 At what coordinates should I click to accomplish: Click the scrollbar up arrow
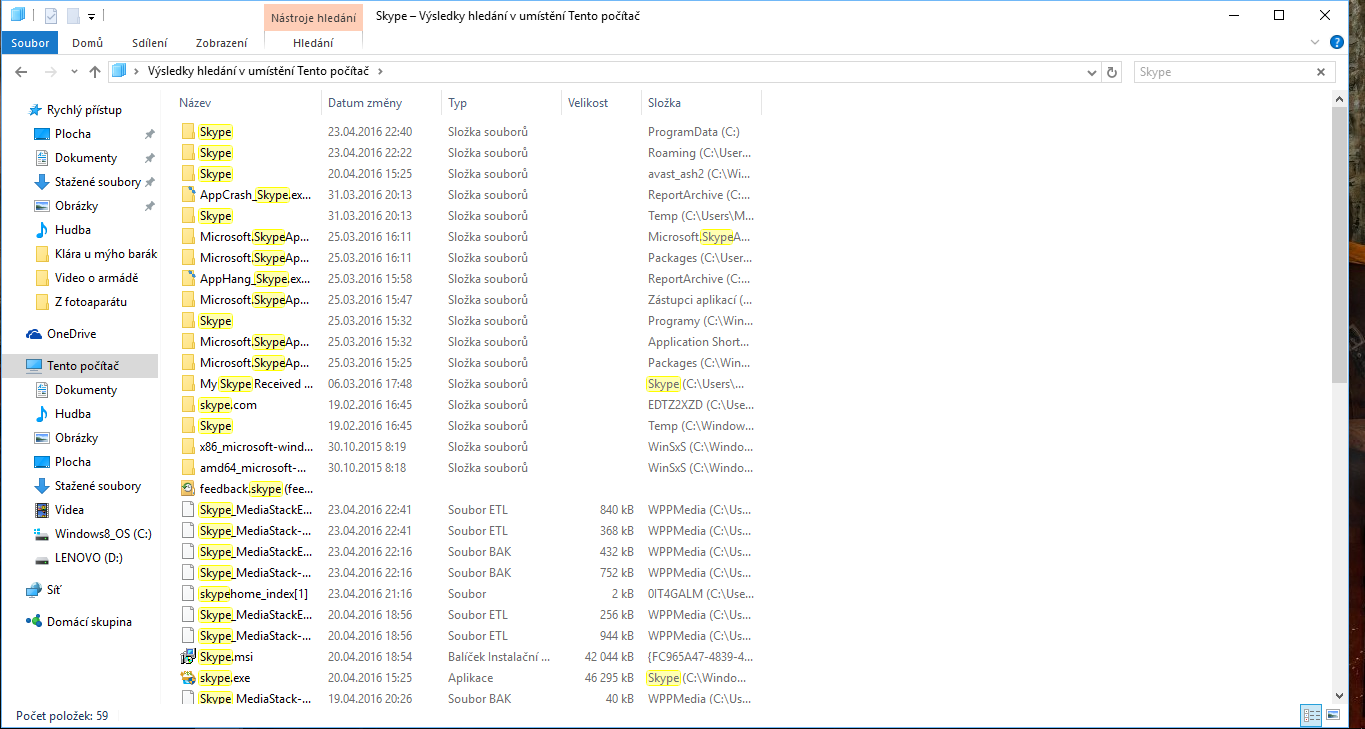point(1340,97)
